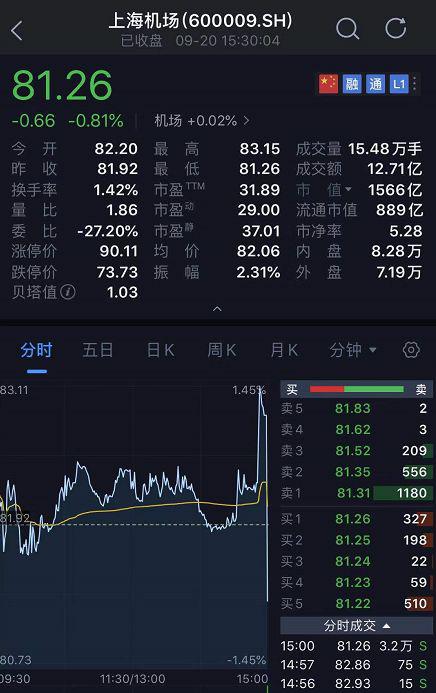Tap the intraday price chart area

[x=134, y=526]
